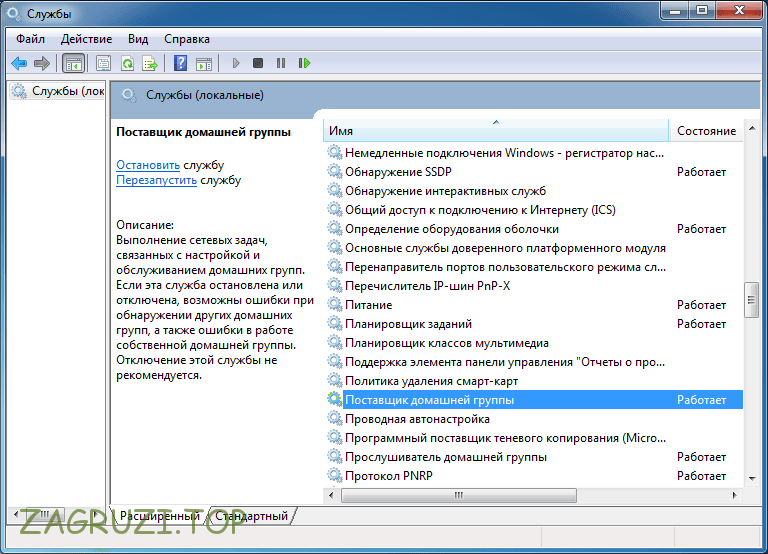This screenshot has height=554, width=768.
Task: Sort by the Имя column header
Action: [x=496, y=131]
